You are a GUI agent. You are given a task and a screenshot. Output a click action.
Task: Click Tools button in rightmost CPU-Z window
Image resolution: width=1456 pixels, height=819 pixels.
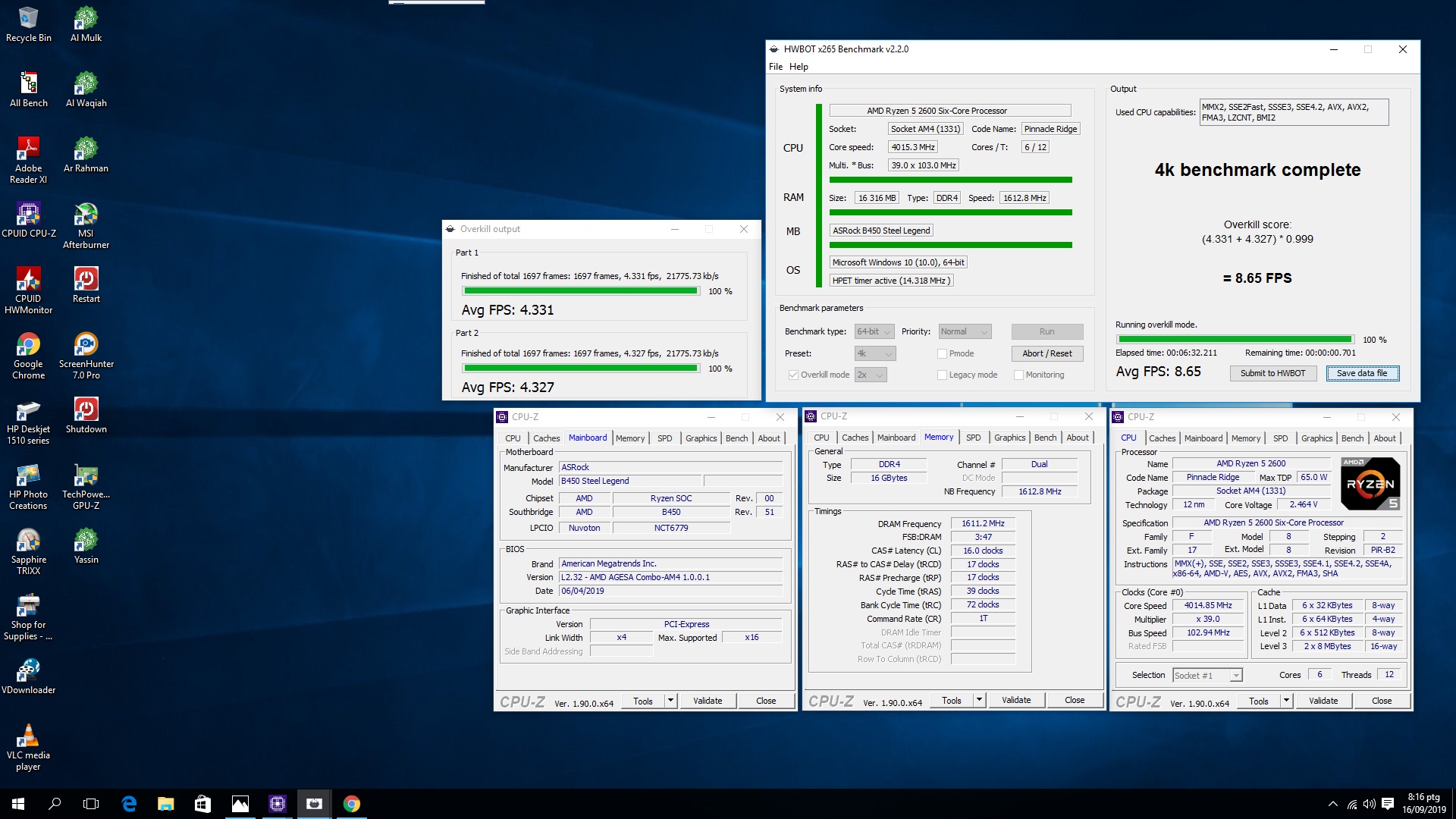point(1259,701)
